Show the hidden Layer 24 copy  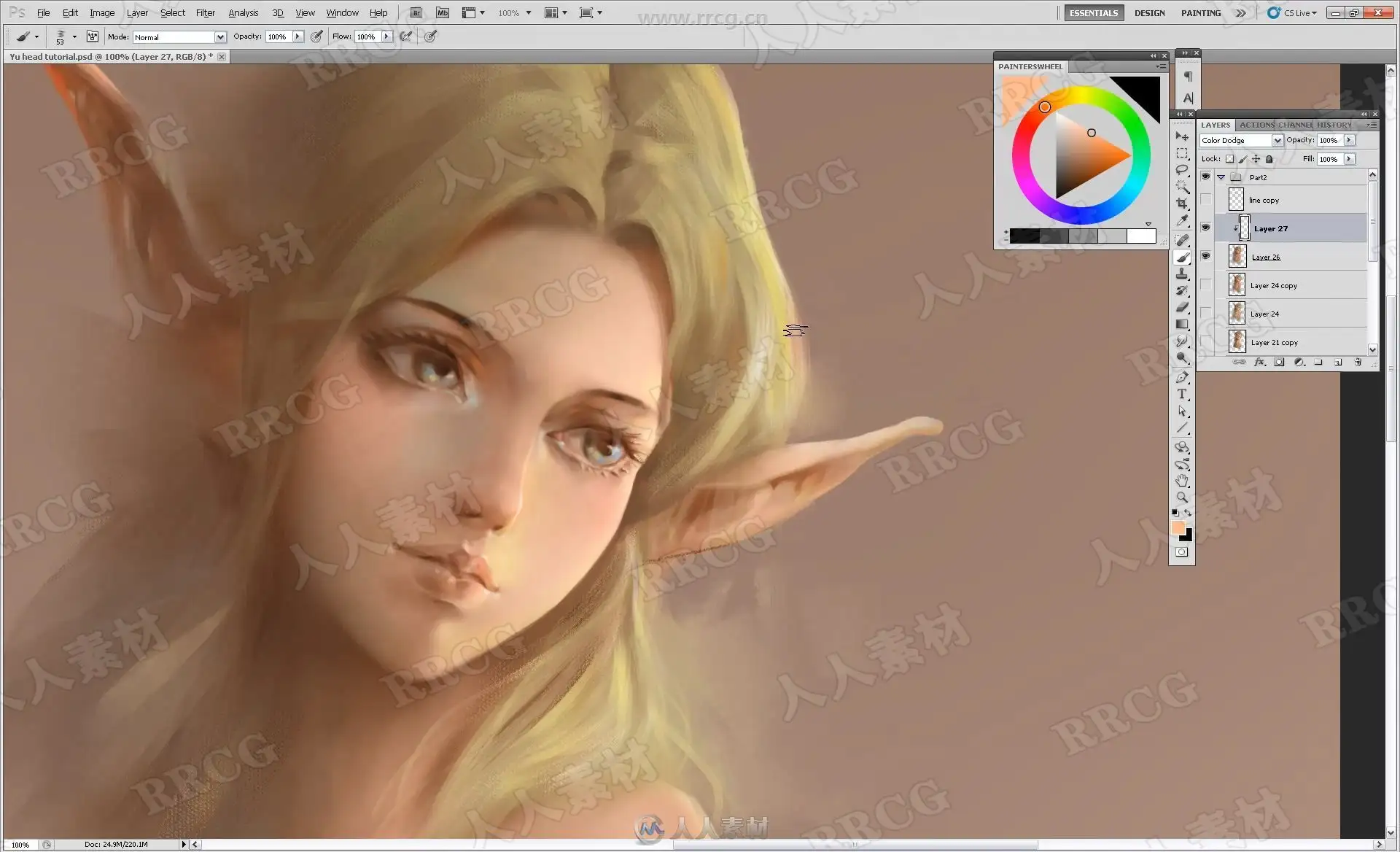[x=1205, y=284]
